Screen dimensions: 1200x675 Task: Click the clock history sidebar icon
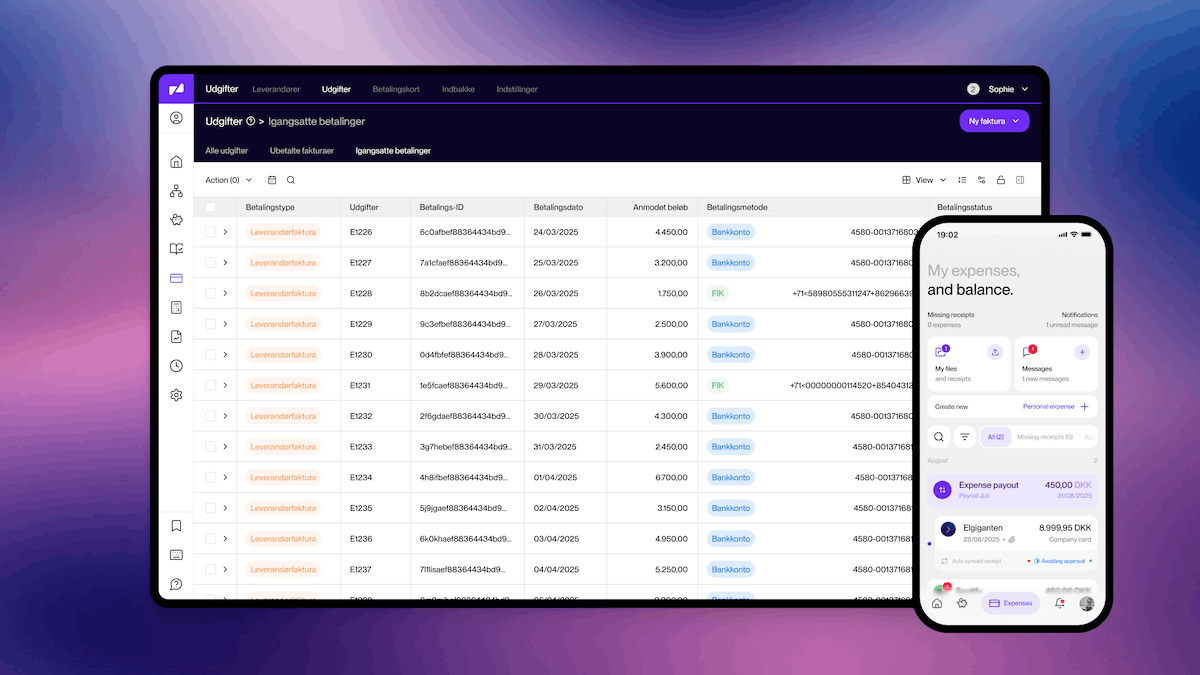[176, 366]
